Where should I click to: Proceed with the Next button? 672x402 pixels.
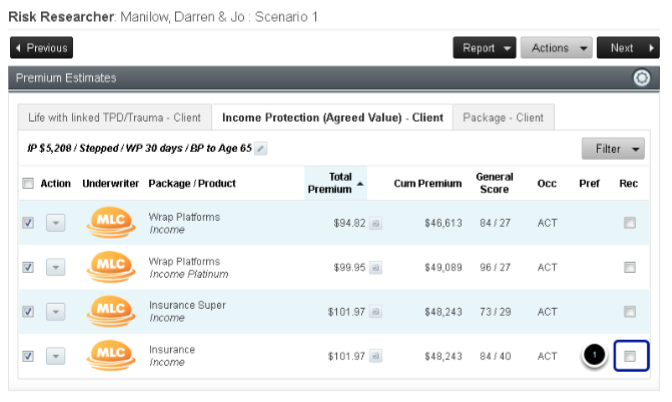[x=627, y=48]
